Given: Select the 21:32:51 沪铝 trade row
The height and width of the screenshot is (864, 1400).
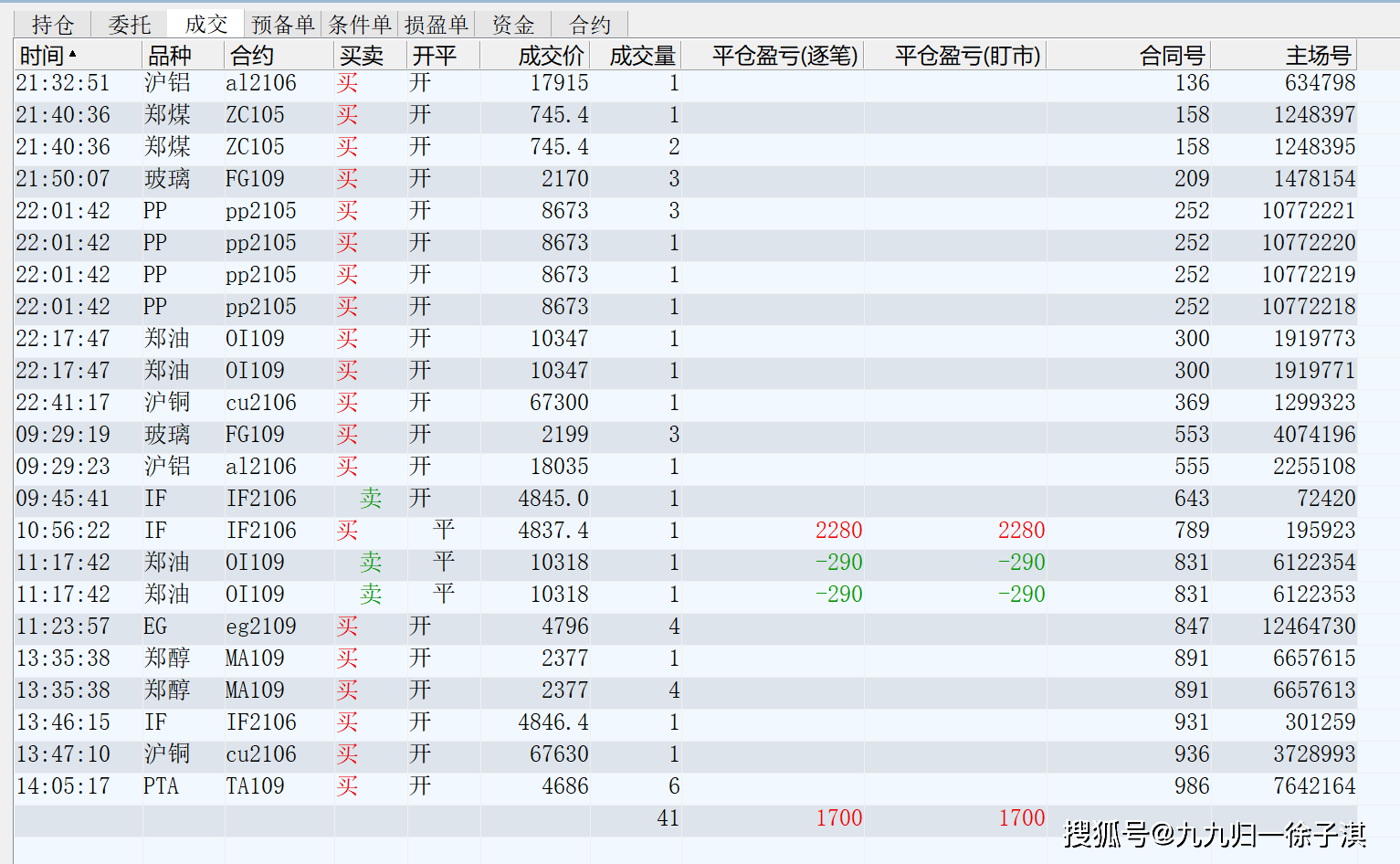Looking at the screenshot, I should click(x=686, y=83).
